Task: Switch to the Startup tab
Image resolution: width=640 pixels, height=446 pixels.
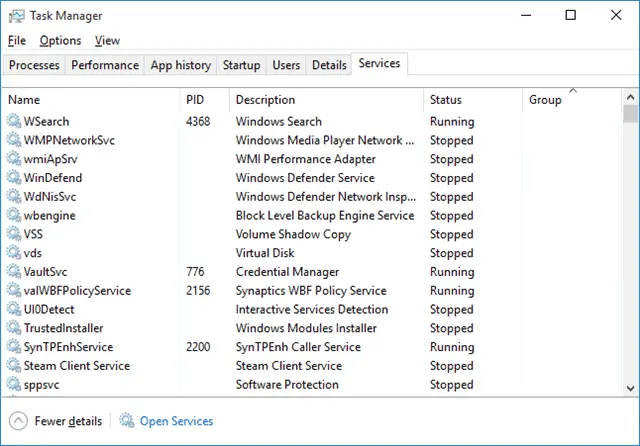Action: pos(241,65)
